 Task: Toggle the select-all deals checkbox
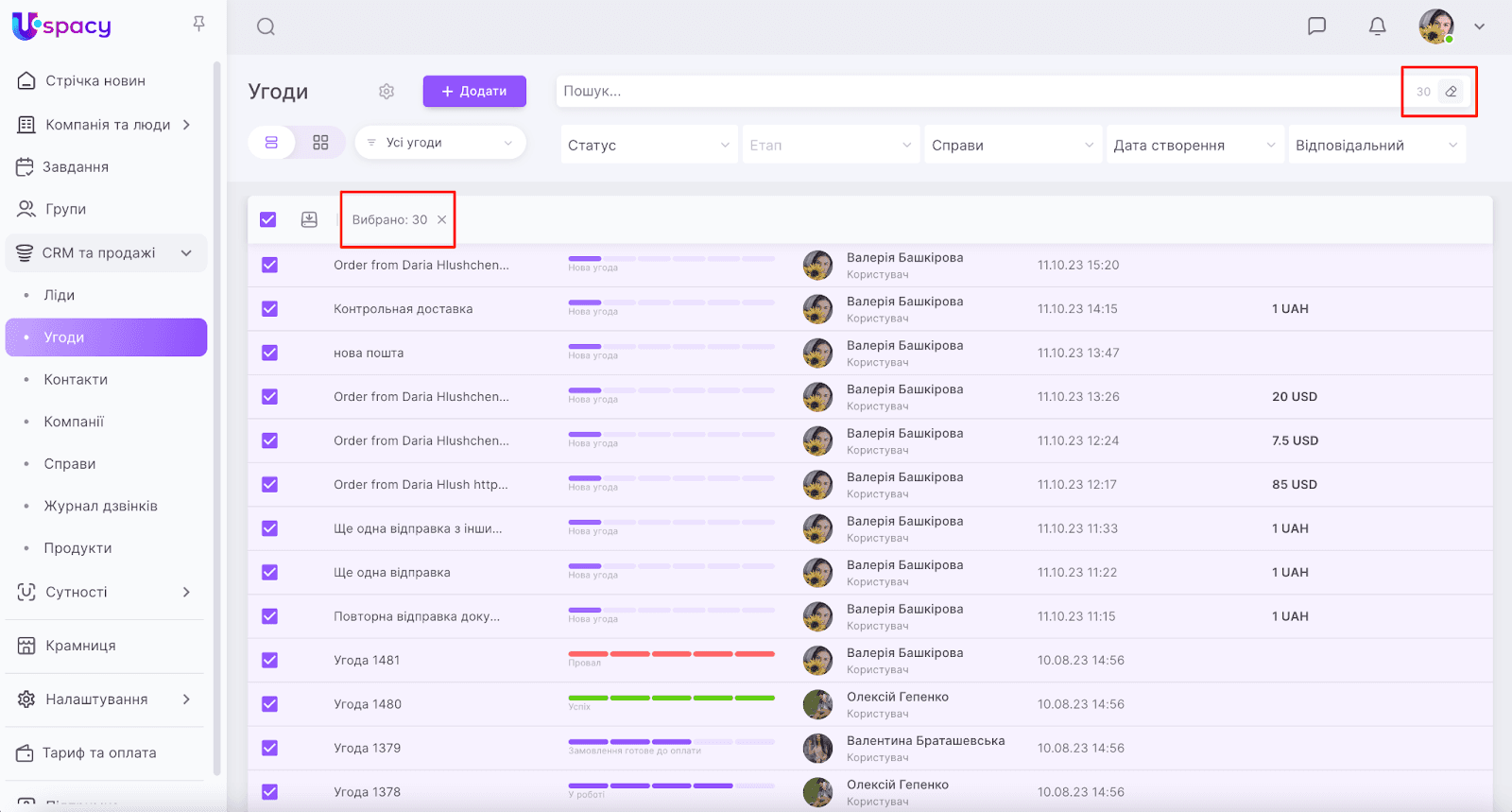pos(268,219)
